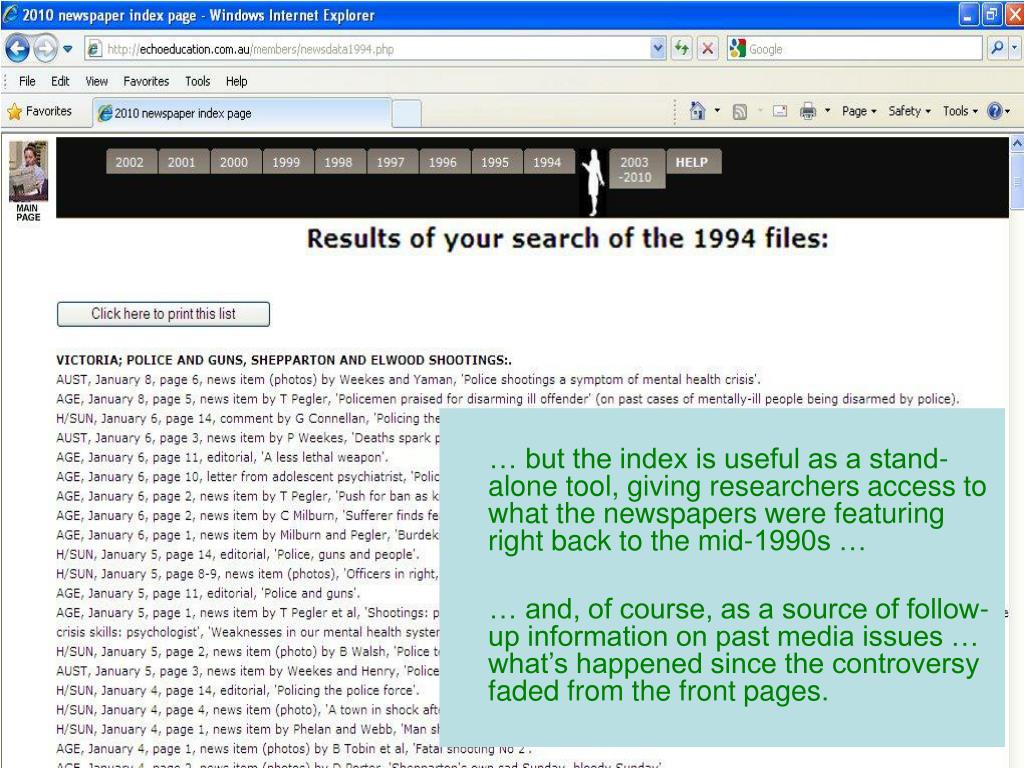Click the 'Police, guns and people' editorial entry
Image resolution: width=1024 pixels, height=768 pixels.
238,554
